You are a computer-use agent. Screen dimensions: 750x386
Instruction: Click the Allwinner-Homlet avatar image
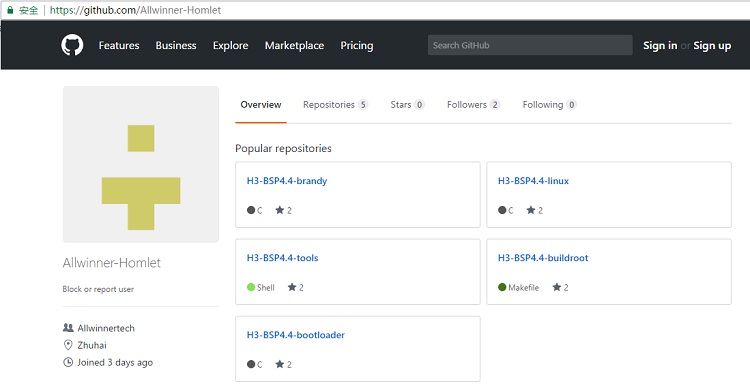click(x=141, y=164)
